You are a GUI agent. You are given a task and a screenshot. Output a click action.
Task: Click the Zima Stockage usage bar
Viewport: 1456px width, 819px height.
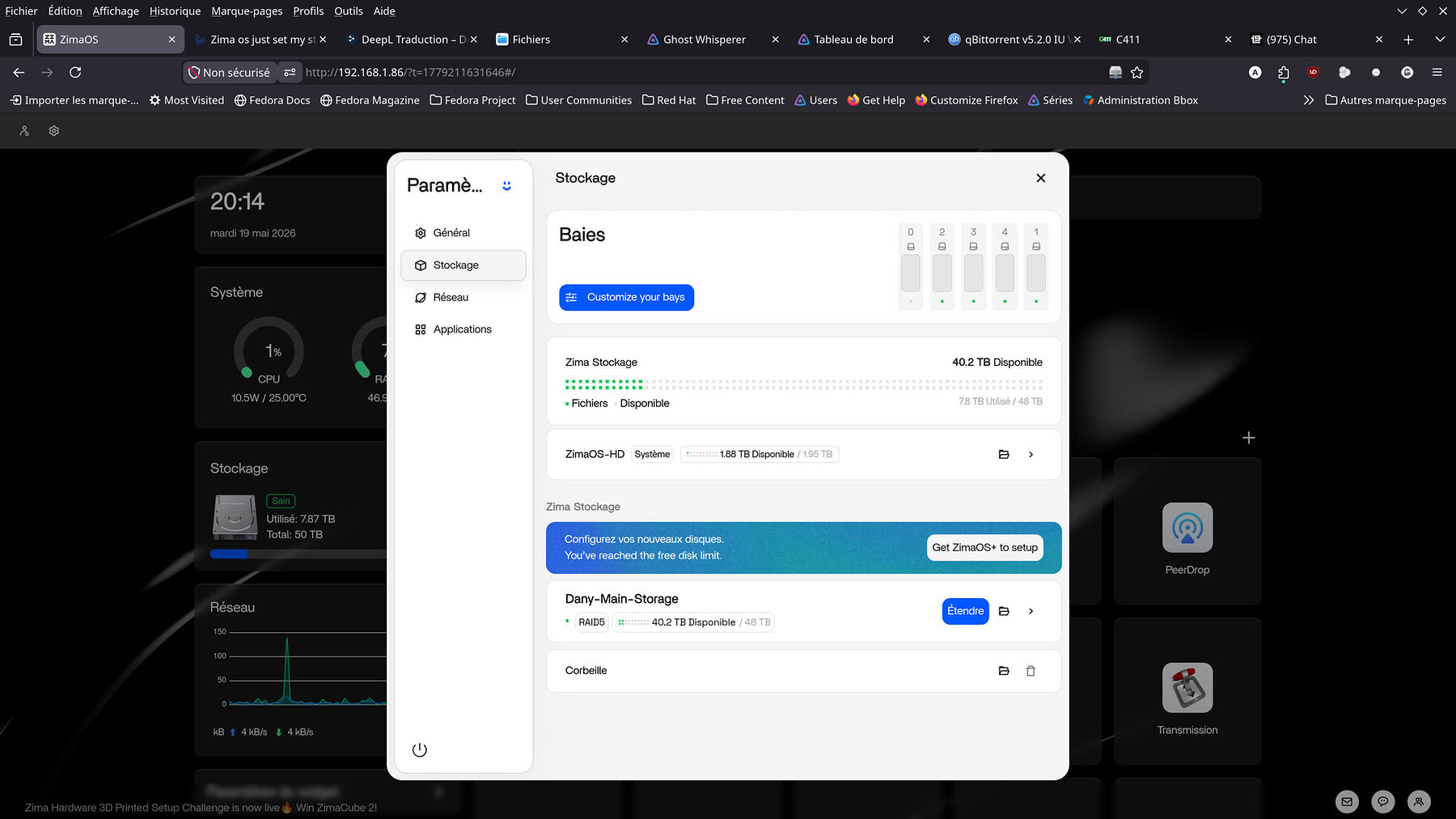(x=803, y=384)
